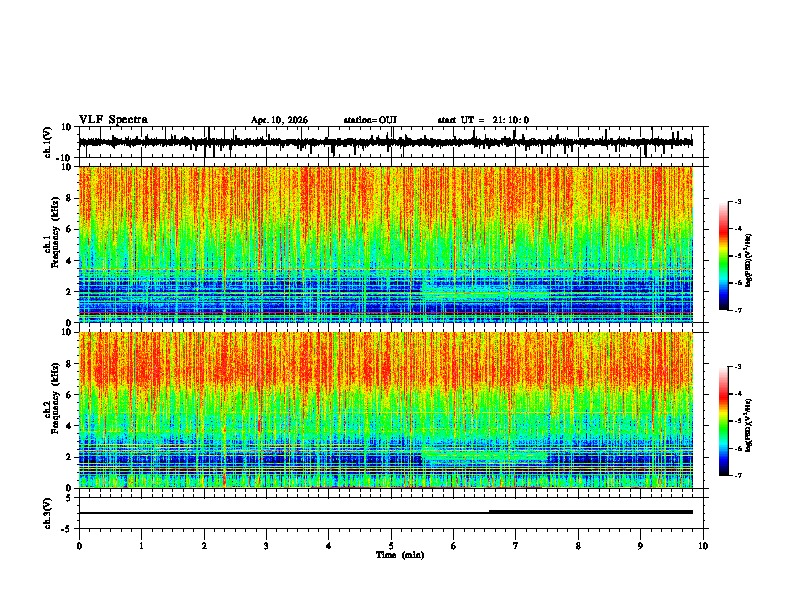Select the "start UT = 21:10:0" text
Viewport: 792px width, 612px height.
pos(483,120)
